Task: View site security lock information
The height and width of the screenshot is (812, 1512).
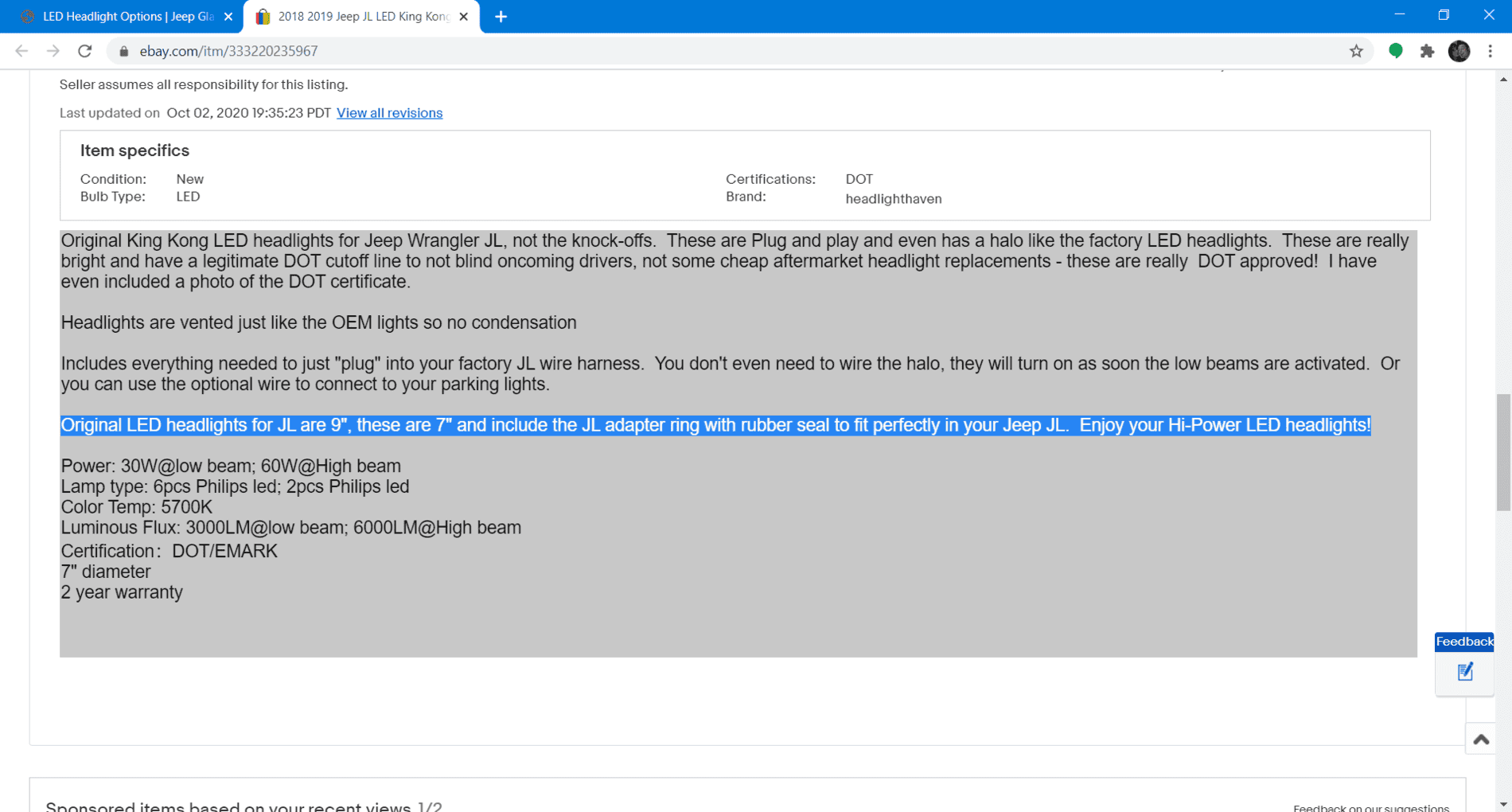Action: click(123, 51)
